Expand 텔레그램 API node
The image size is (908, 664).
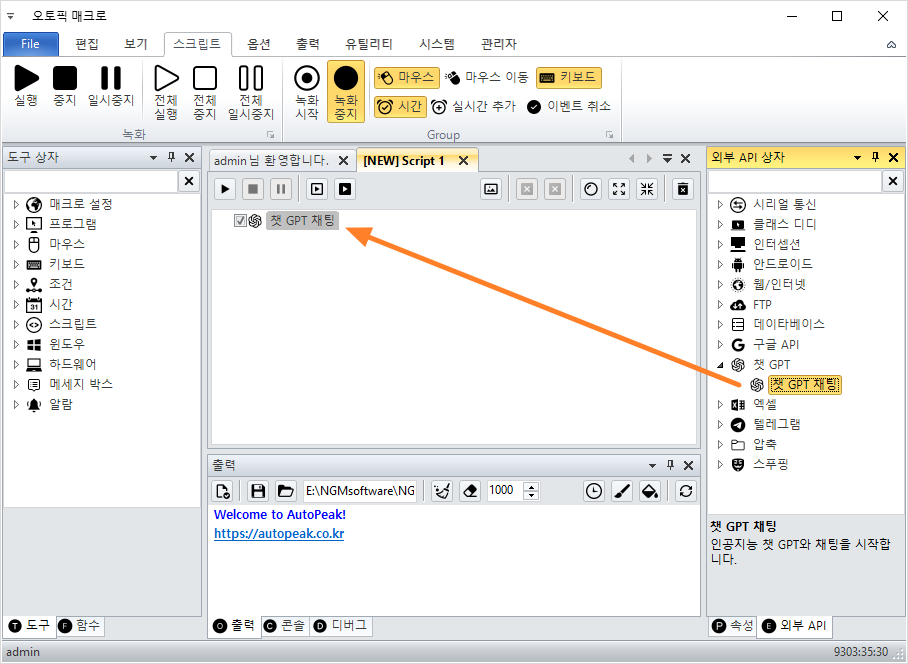[720, 424]
